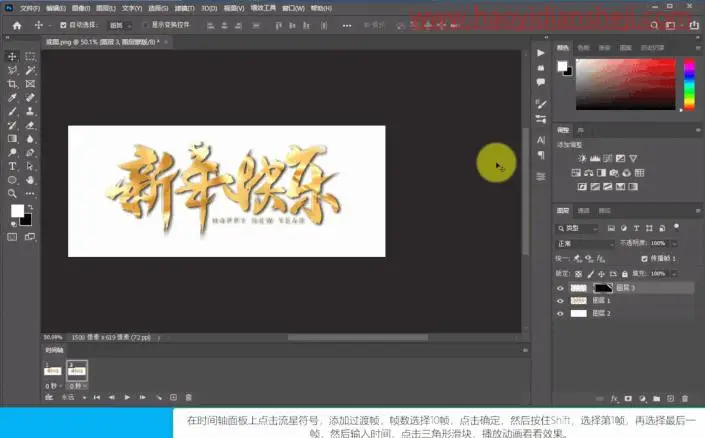Select the Pen tool
Image resolution: width=705 pixels, height=438 pixels.
[30, 153]
